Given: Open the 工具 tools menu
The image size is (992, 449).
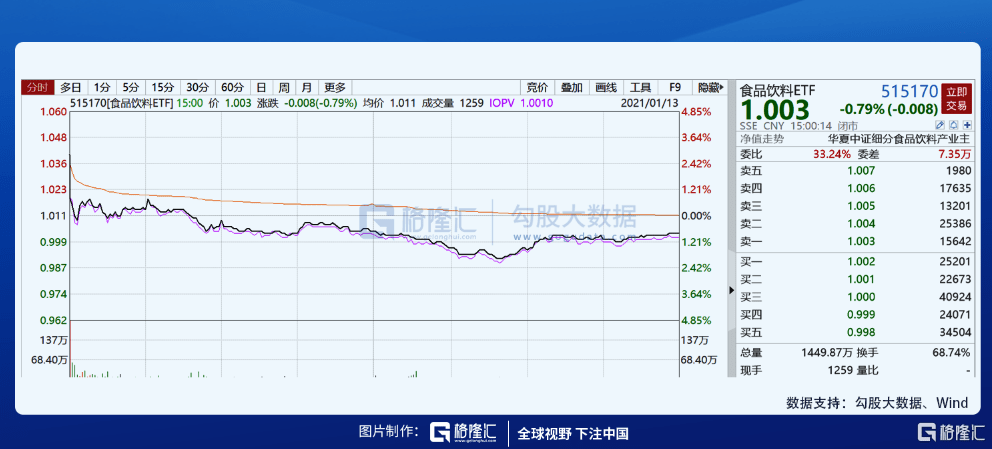Looking at the screenshot, I should click(x=641, y=87).
